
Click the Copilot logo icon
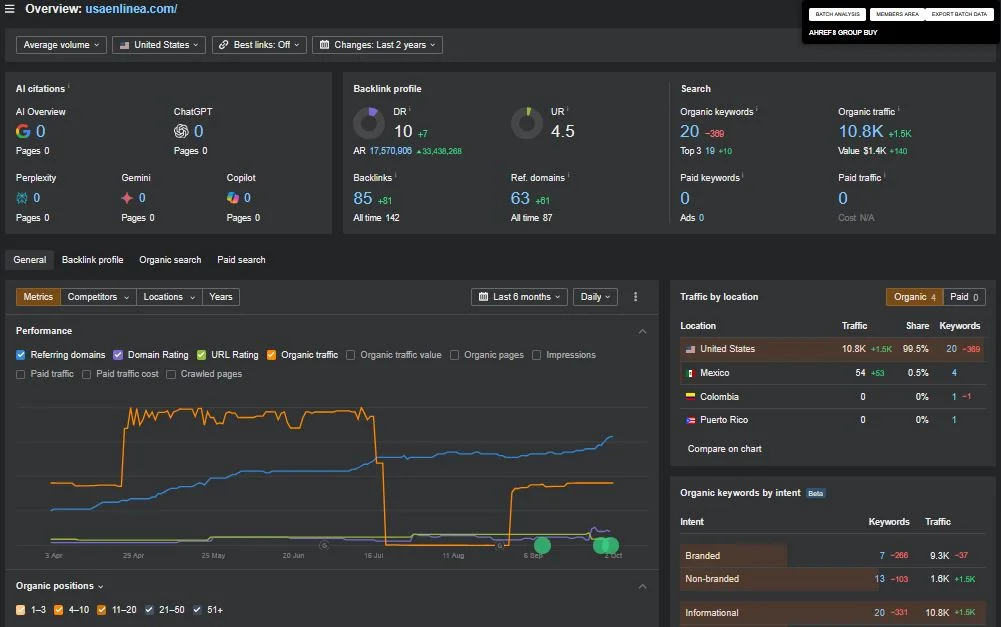point(232,198)
